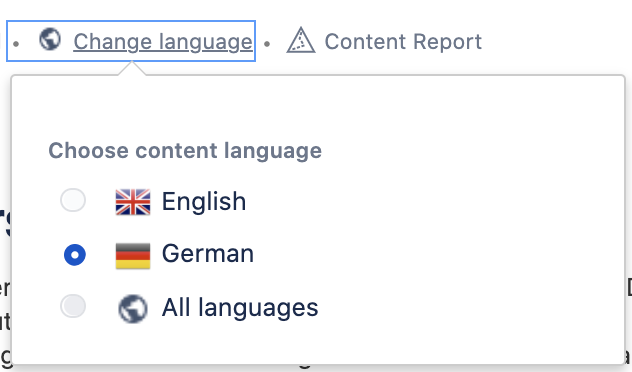
Task: Select the German radio button
Action: click(75, 255)
